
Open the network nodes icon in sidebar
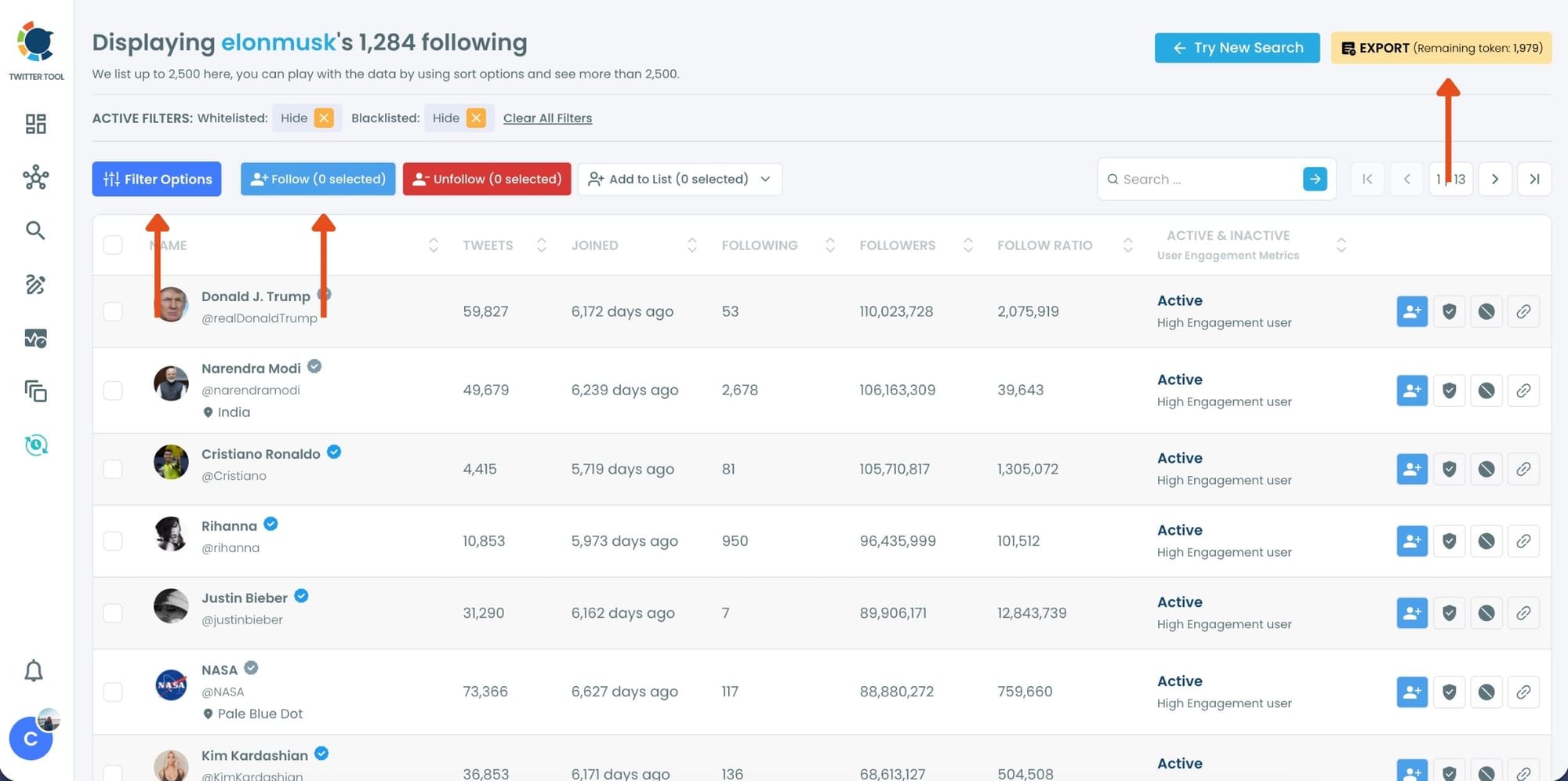[35, 177]
